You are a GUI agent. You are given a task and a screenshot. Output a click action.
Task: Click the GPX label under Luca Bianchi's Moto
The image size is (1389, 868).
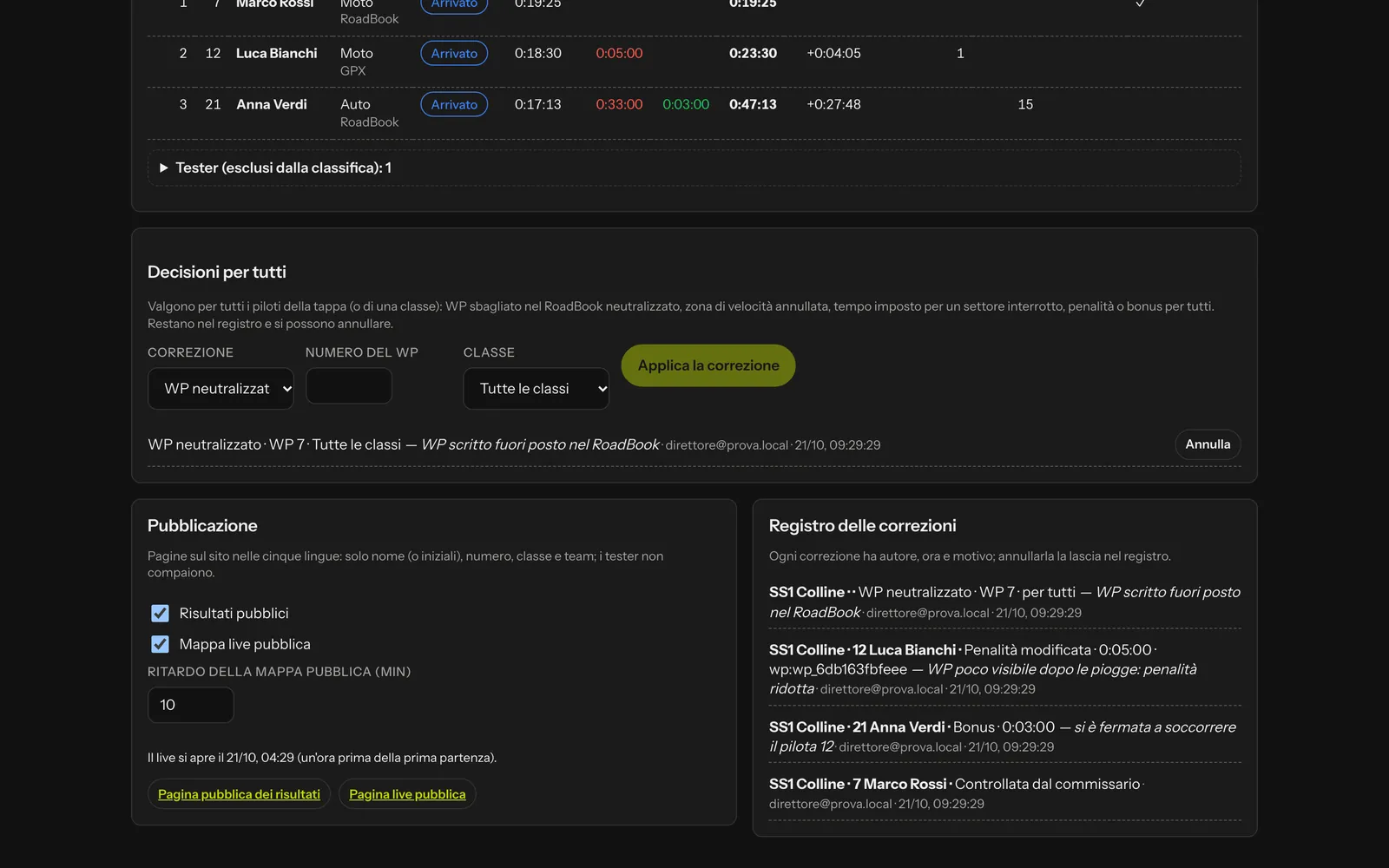coord(352,70)
